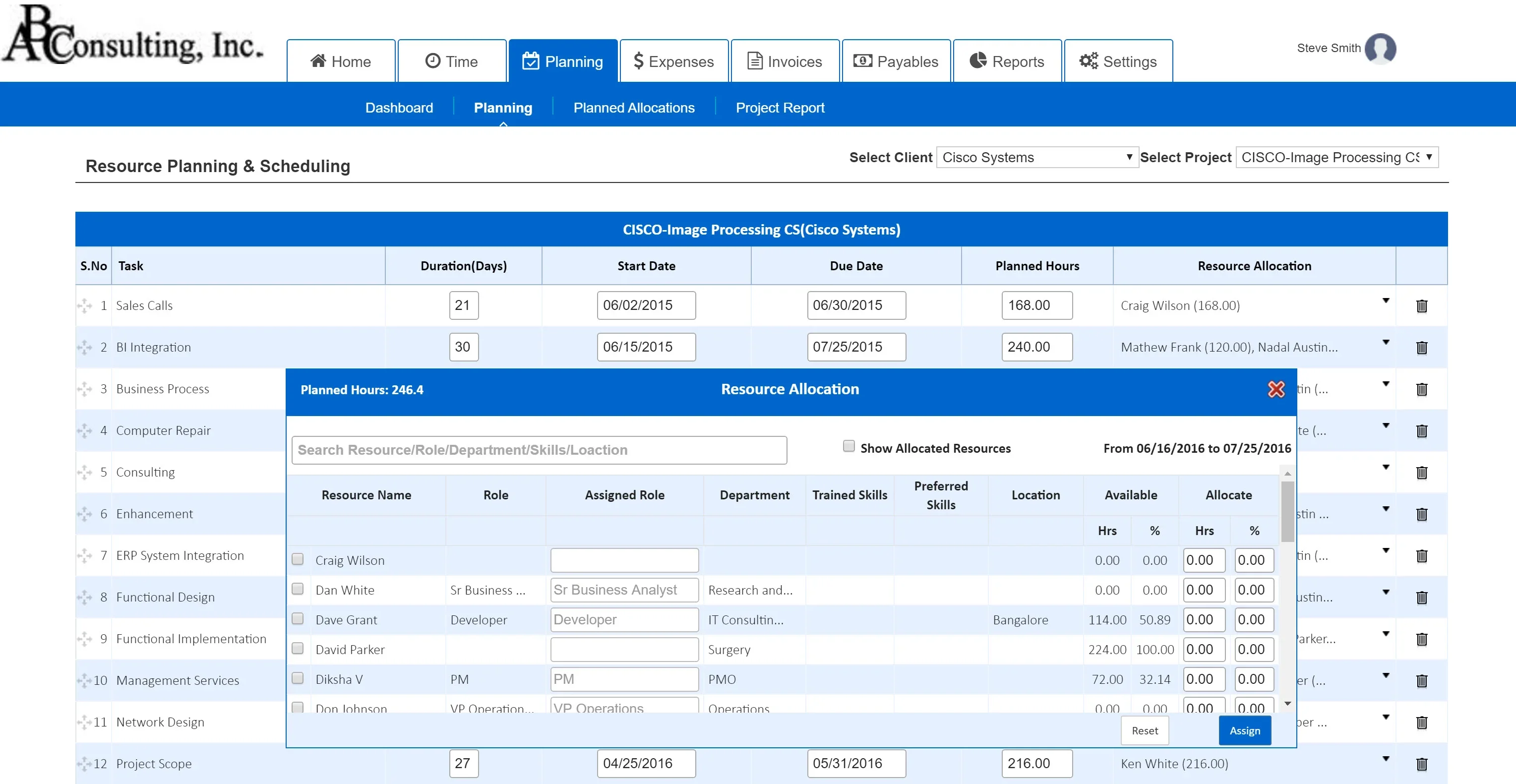Open the Select Project dropdown
1516x784 pixels.
(x=1337, y=157)
